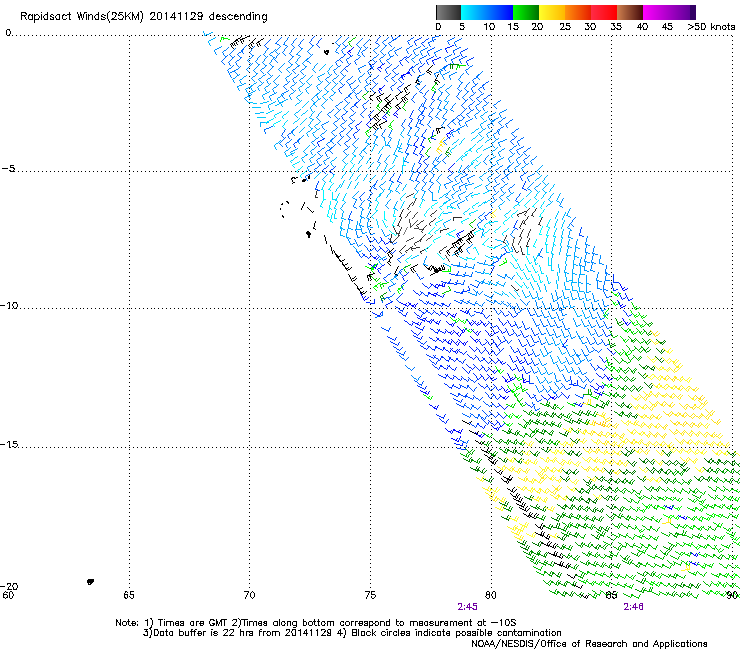Click the '80' longitude axis label
The width and height of the screenshot is (740, 650).
click(x=491, y=595)
